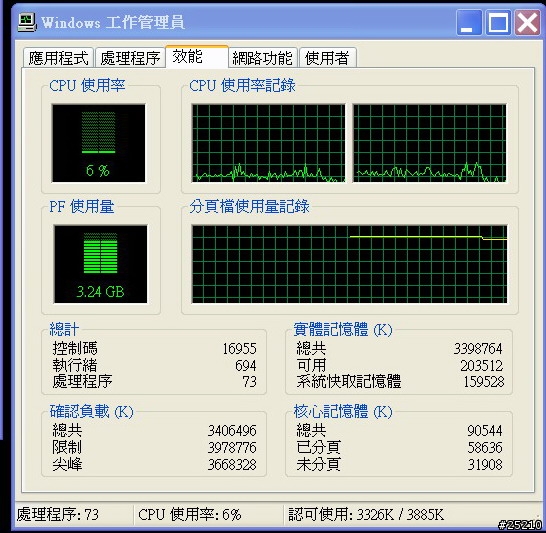Open the 處理程序 tab
This screenshot has height=533, width=546.
tap(130, 57)
